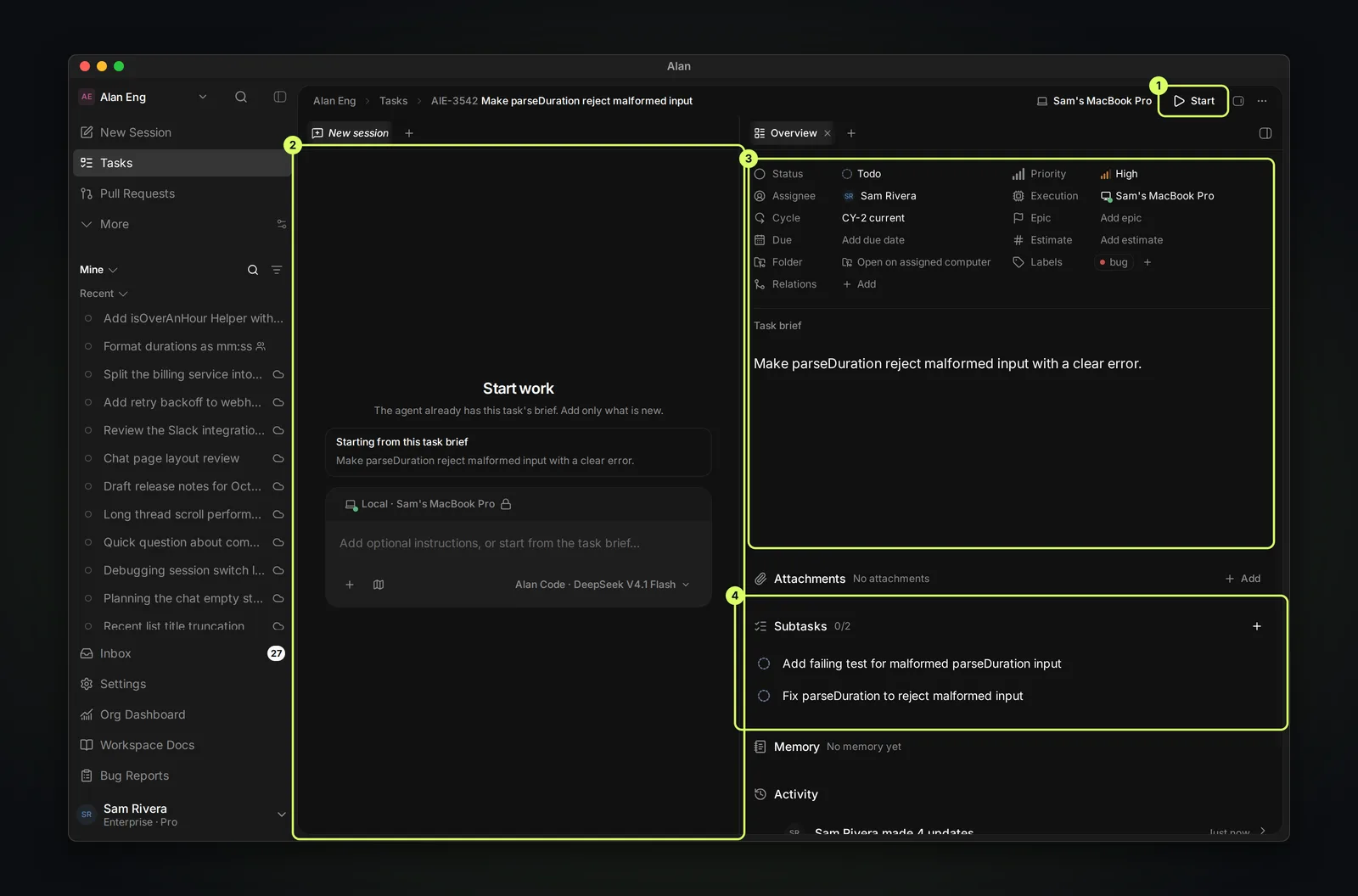Add a new tab next to Overview
The image size is (1358, 896).
[x=851, y=133]
